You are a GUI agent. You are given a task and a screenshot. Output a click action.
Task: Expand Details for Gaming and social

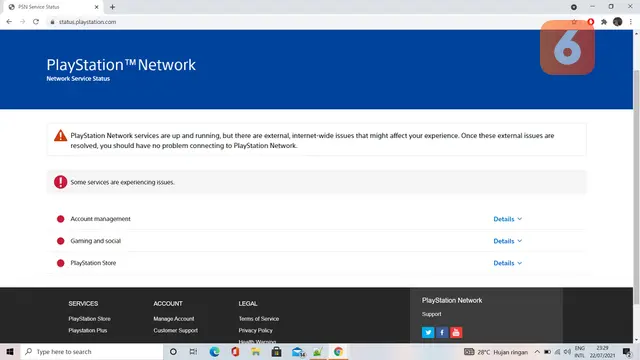click(x=508, y=241)
